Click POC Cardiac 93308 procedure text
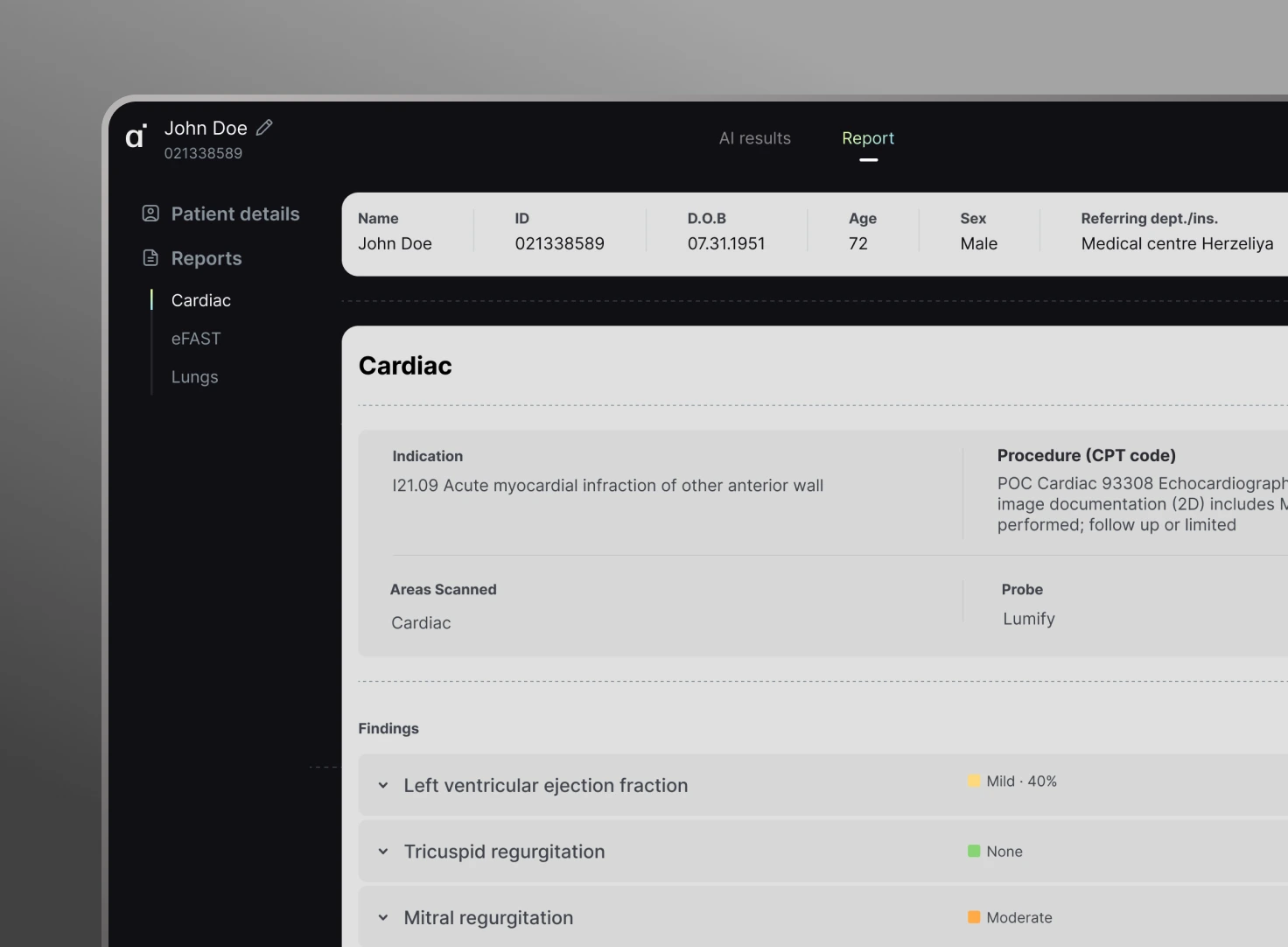Viewport: 1288px width, 947px height. click(1142, 504)
